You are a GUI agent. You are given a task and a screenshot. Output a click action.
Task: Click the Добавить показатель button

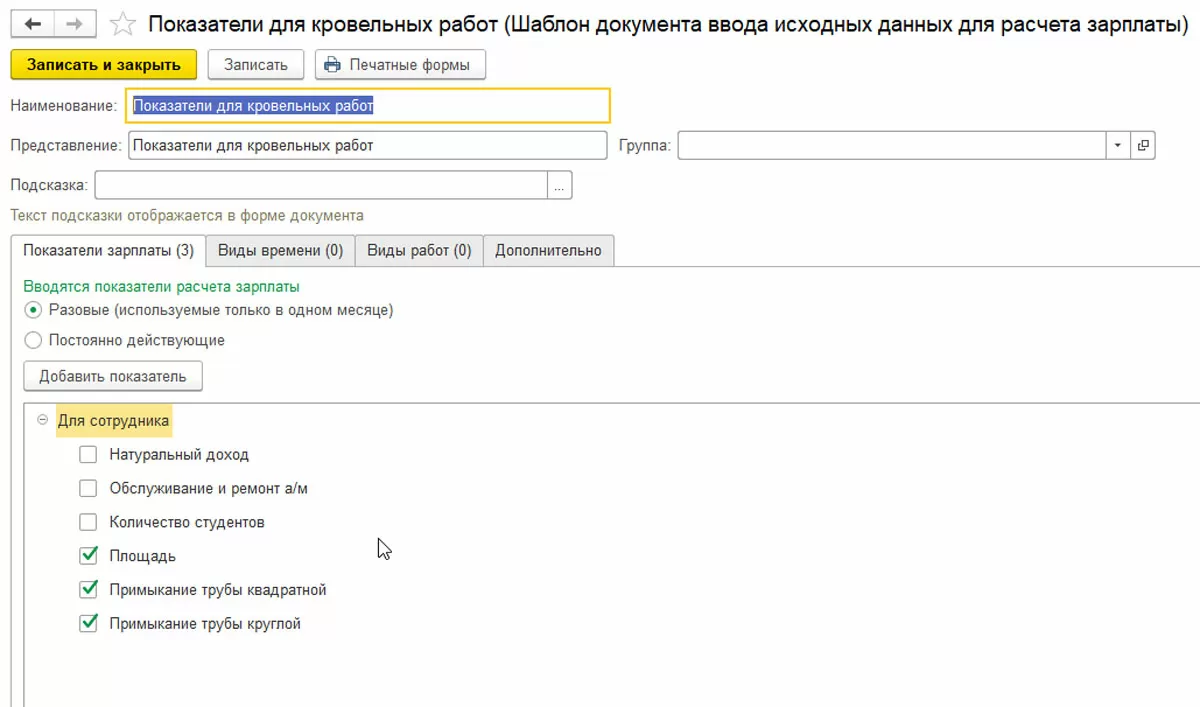[x=113, y=377]
